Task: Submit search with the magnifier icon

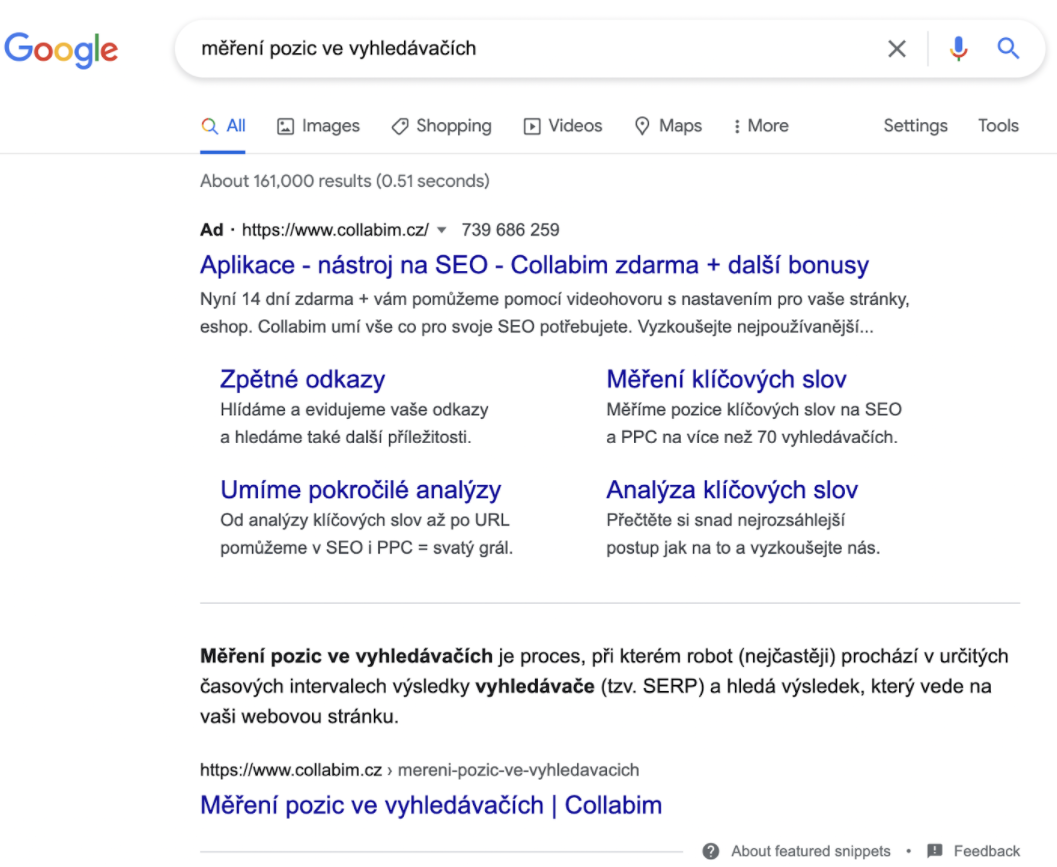Action: pyautogui.click(x=1008, y=49)
